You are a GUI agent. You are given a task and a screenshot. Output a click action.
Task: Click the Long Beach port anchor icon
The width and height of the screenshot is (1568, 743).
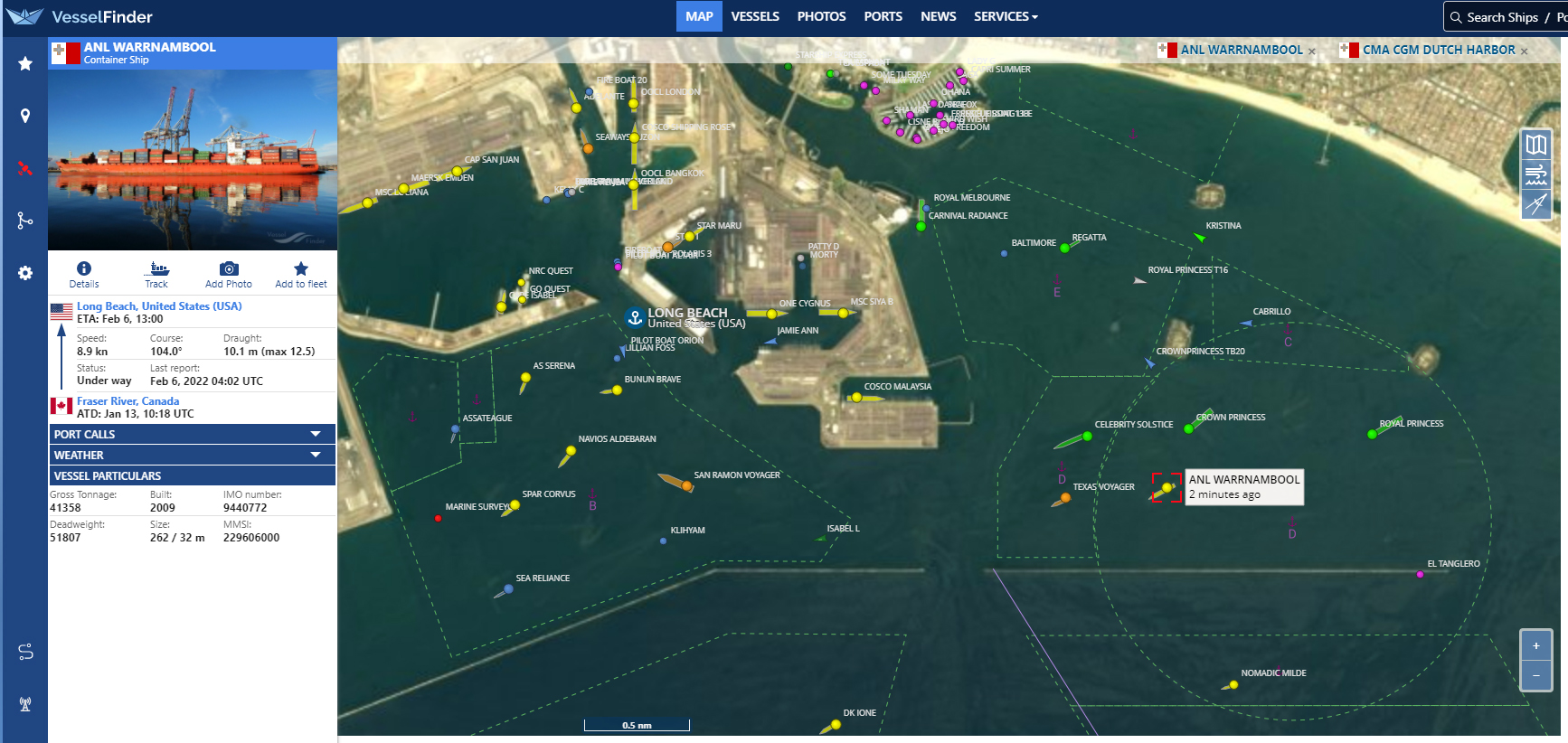pos(635,318)
